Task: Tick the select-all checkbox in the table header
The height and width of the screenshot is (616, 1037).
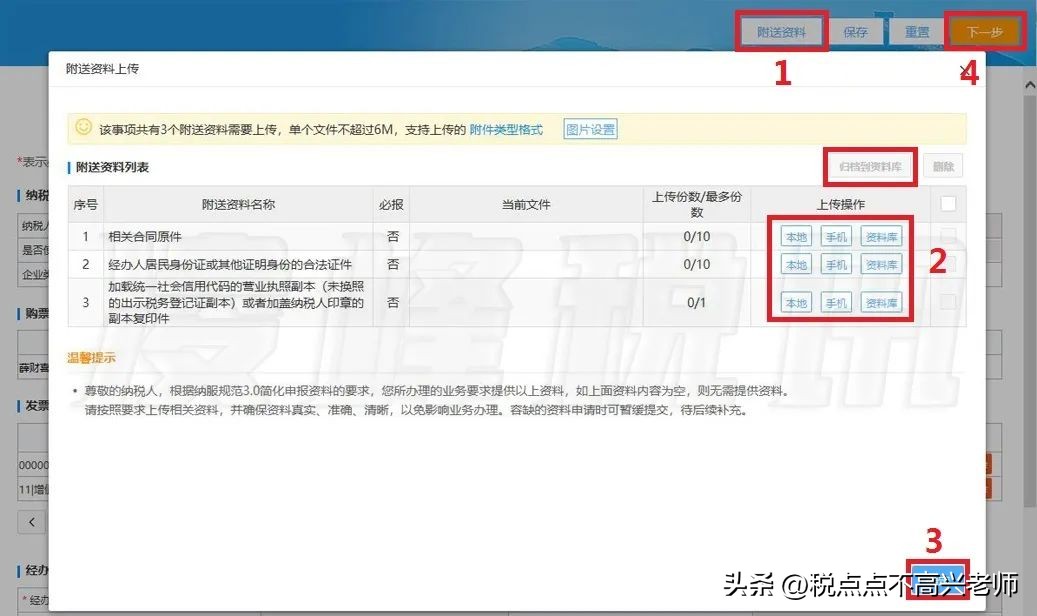Action: click(x=948, y=203)
